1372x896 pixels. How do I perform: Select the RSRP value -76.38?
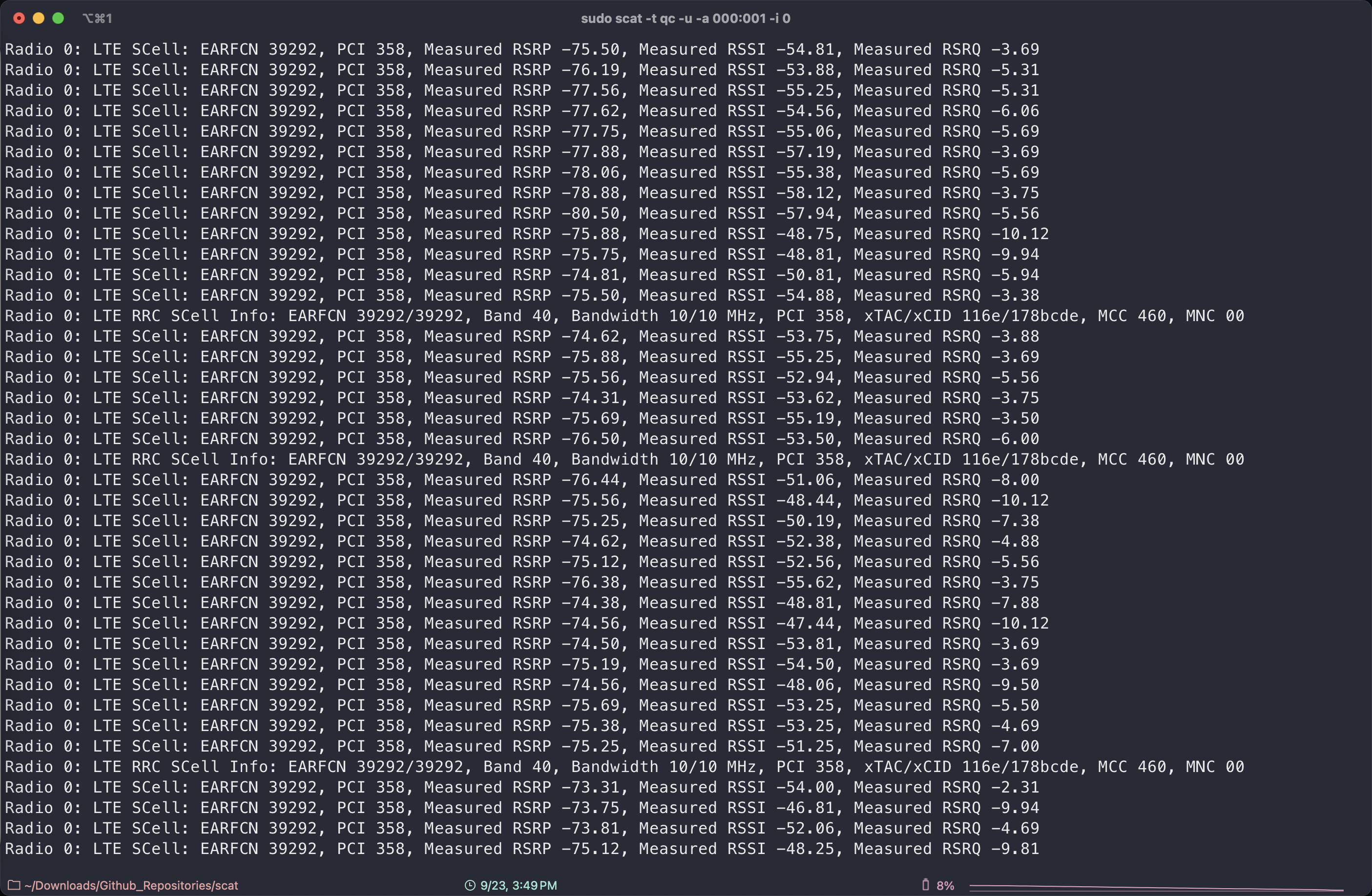click(x=590, y=583)
